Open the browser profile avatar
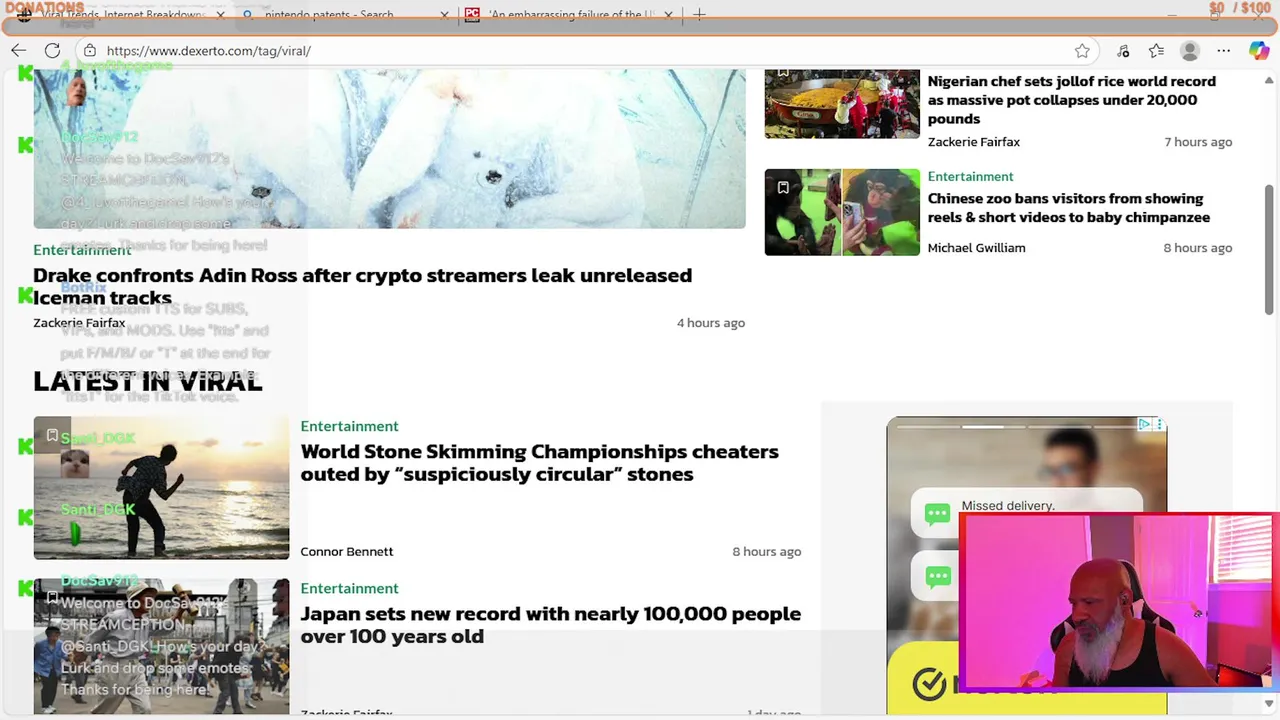Viewport: 1280px width, 720px height. (x=1189, y=51)
